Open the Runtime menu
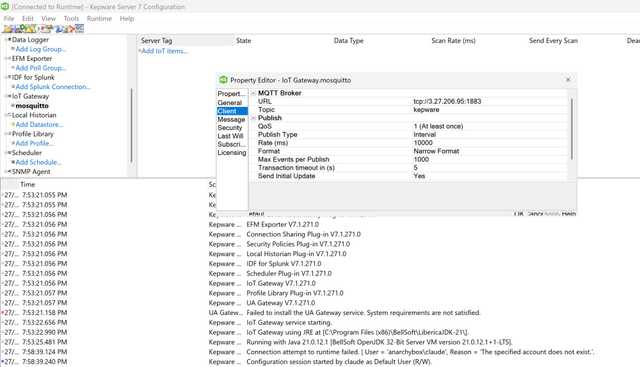This screenshot has height=367, width=640. (x=99, y=18)
